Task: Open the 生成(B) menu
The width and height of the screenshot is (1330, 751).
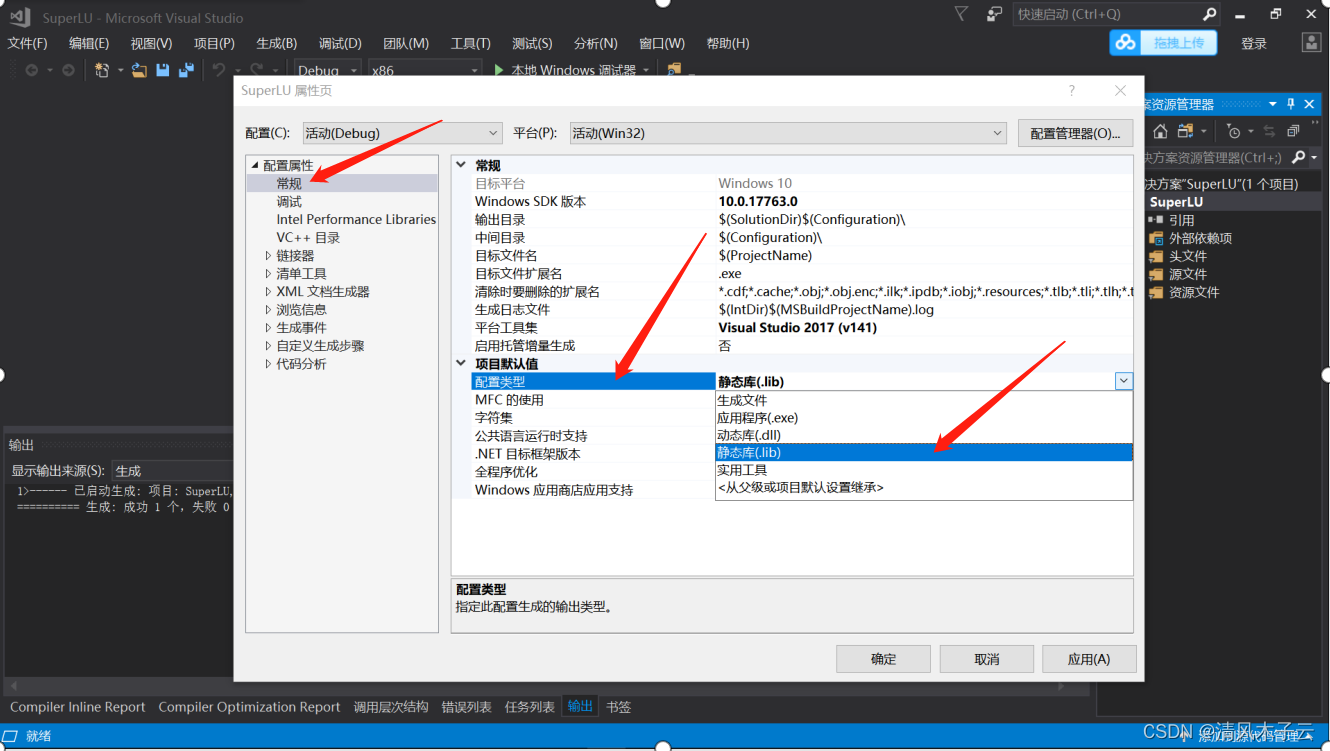Action: click(x=277, y=43)
